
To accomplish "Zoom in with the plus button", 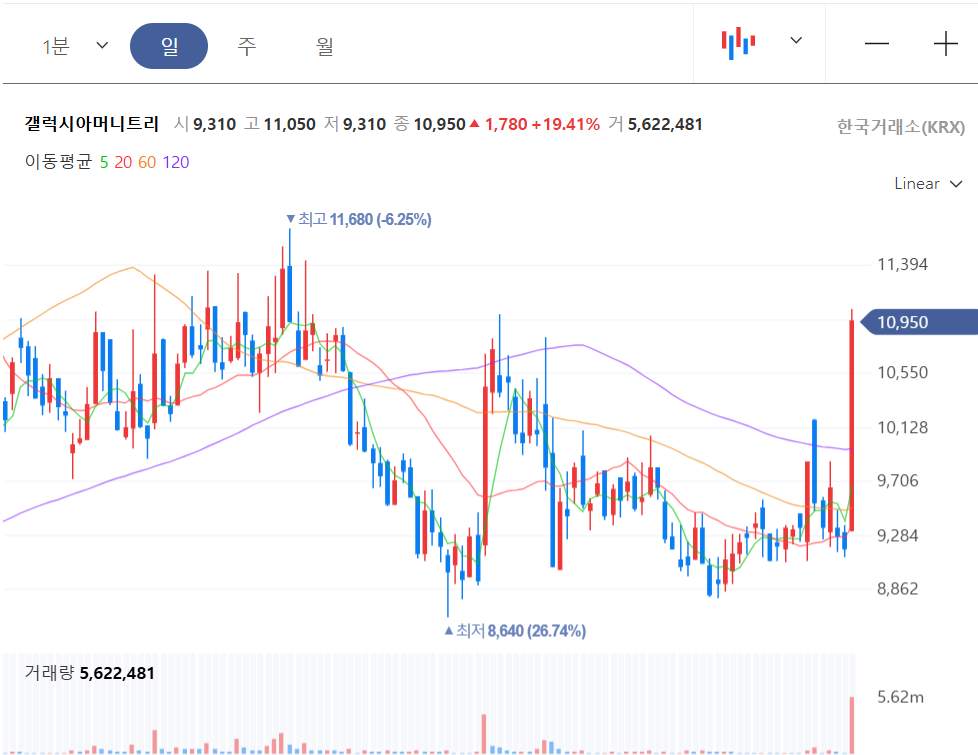I will point(946,44).
